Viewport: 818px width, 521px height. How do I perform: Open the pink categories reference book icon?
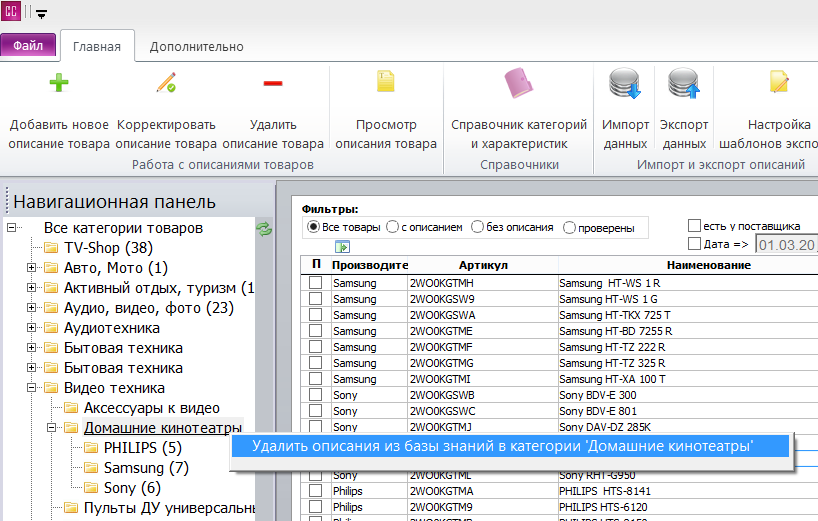[519, 83]
